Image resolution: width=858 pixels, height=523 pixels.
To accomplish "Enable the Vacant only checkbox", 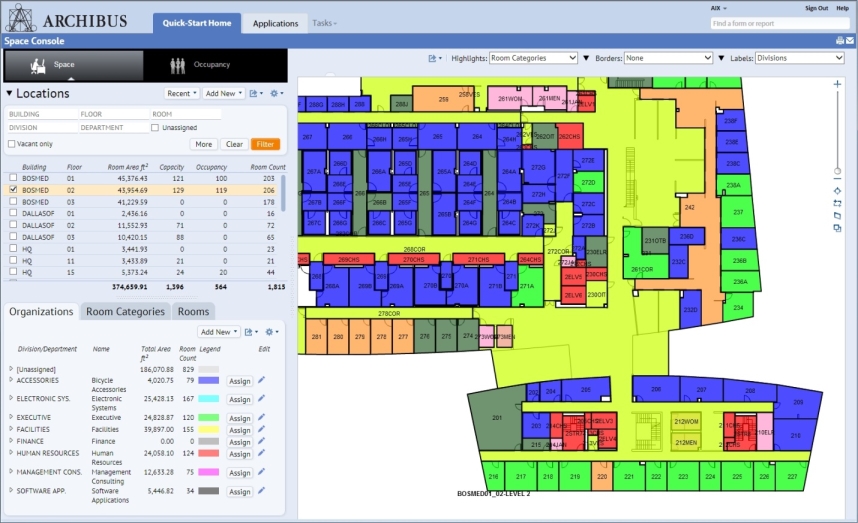I will (11, 144).
